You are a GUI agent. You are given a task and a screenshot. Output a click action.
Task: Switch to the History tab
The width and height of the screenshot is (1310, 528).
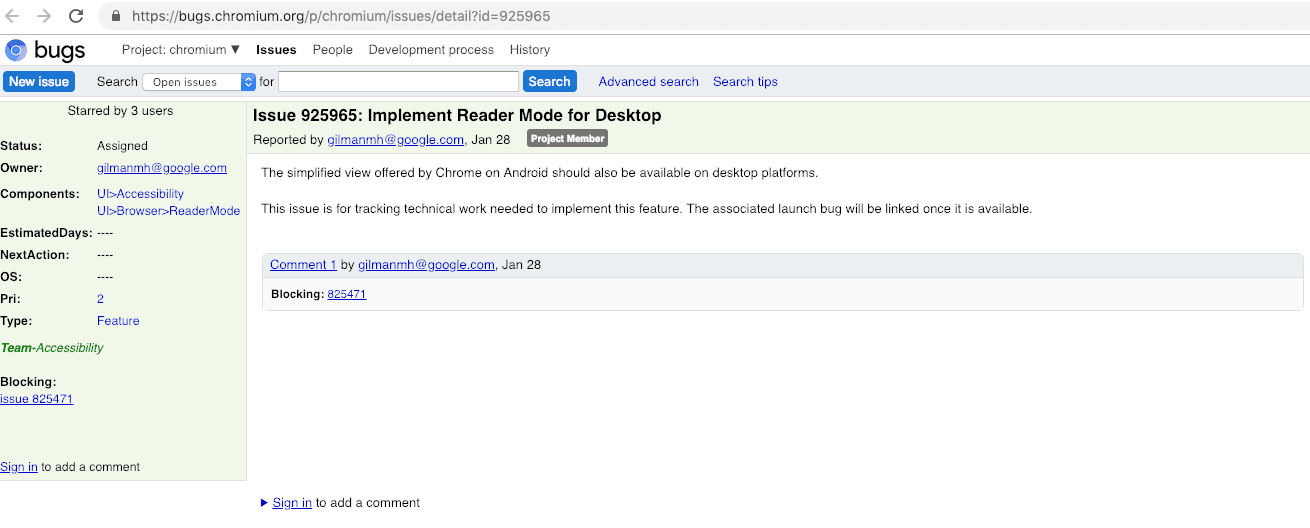tap(529, 50)
